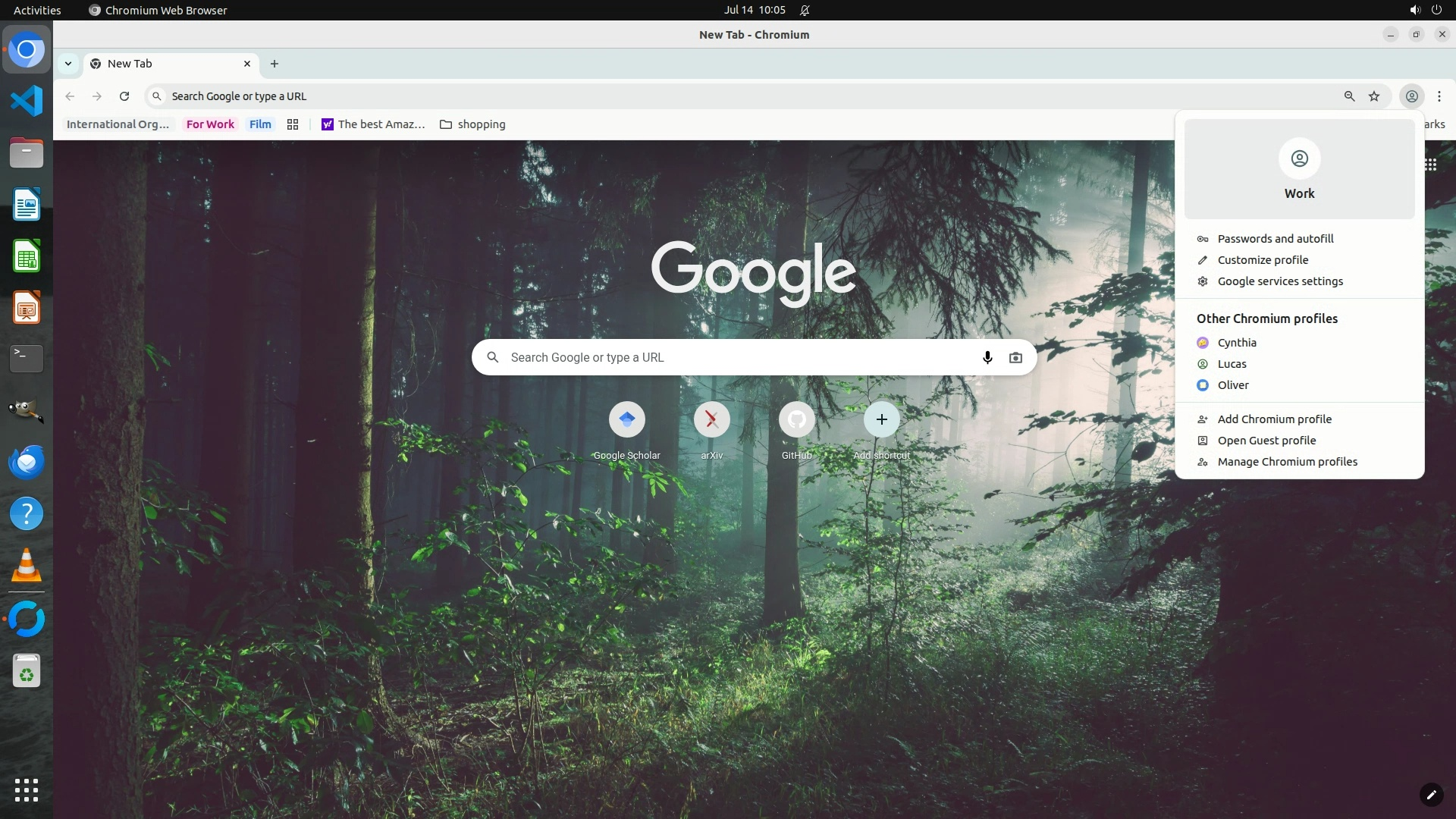Screen dimensions: 1456x819
Task: Open the Google apps grid icon
Action: tap(1431, 165)
